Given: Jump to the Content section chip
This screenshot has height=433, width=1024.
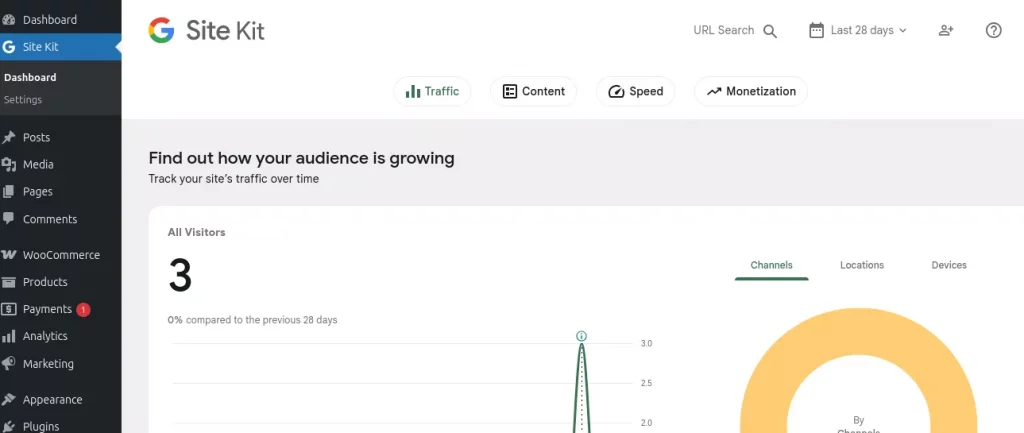Looking at the screenshot, I should coord(534,91).
